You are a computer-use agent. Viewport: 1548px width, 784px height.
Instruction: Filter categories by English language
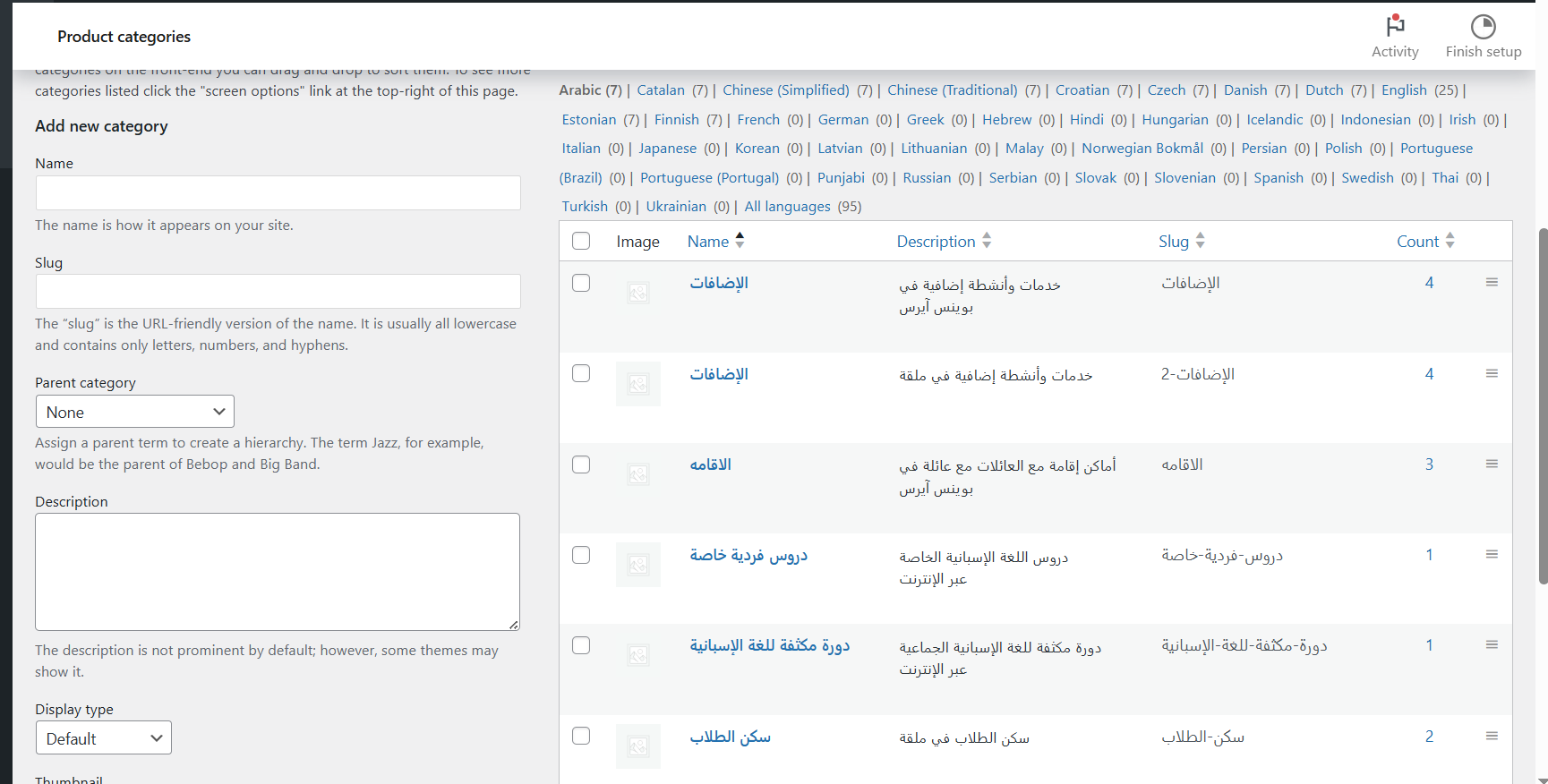click(1403, 90)
